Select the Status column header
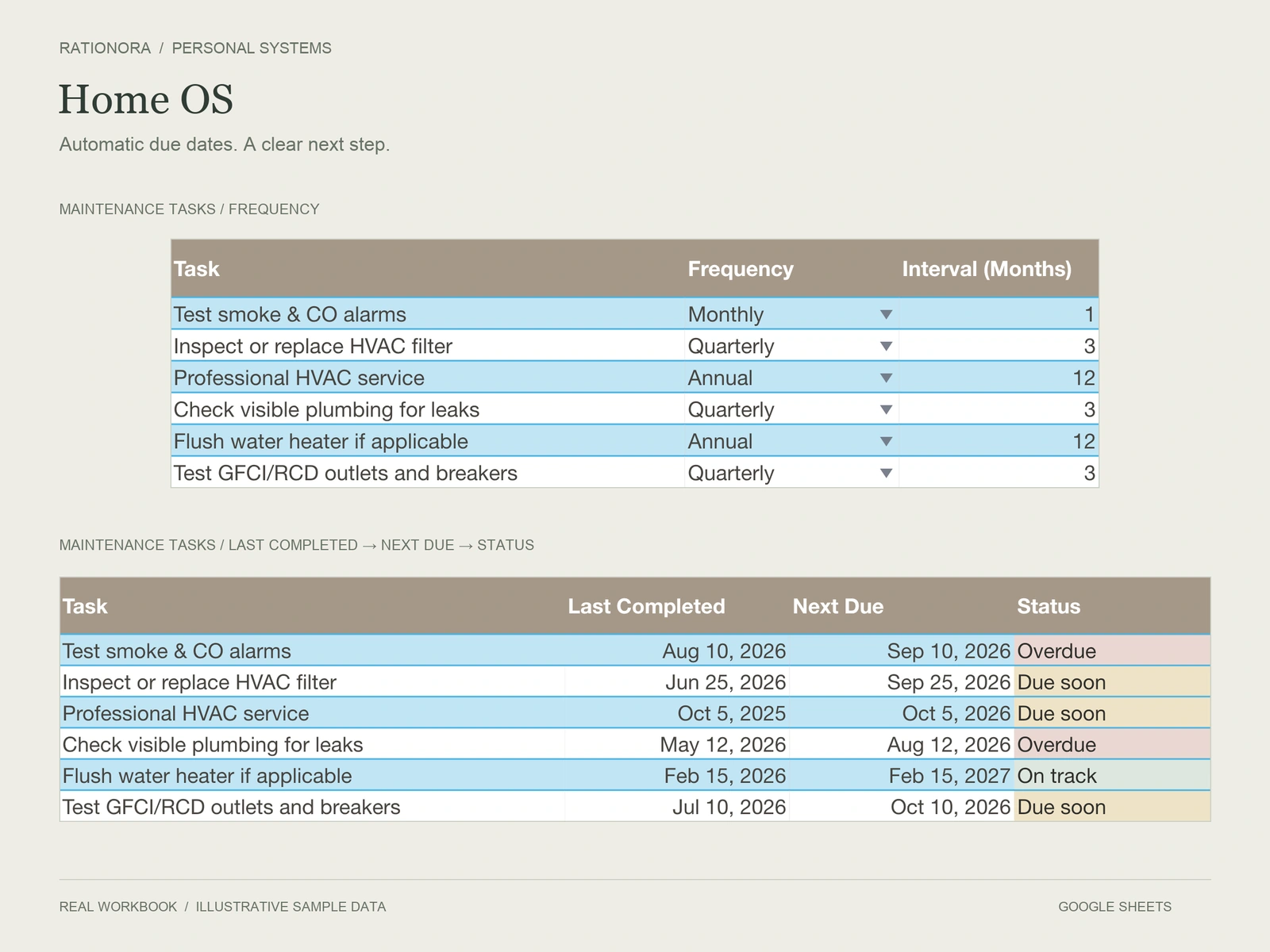This screenshot has width=1270, height=952. click(x=1112, y=606)
